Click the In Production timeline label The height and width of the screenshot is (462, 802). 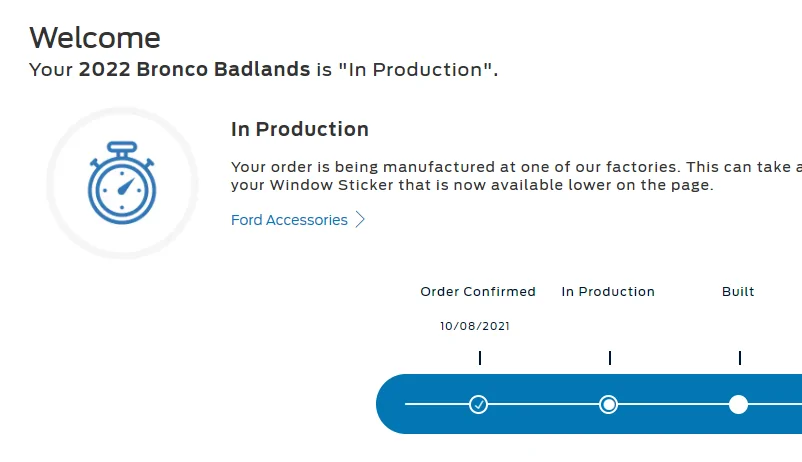click(x=608, y=292)
